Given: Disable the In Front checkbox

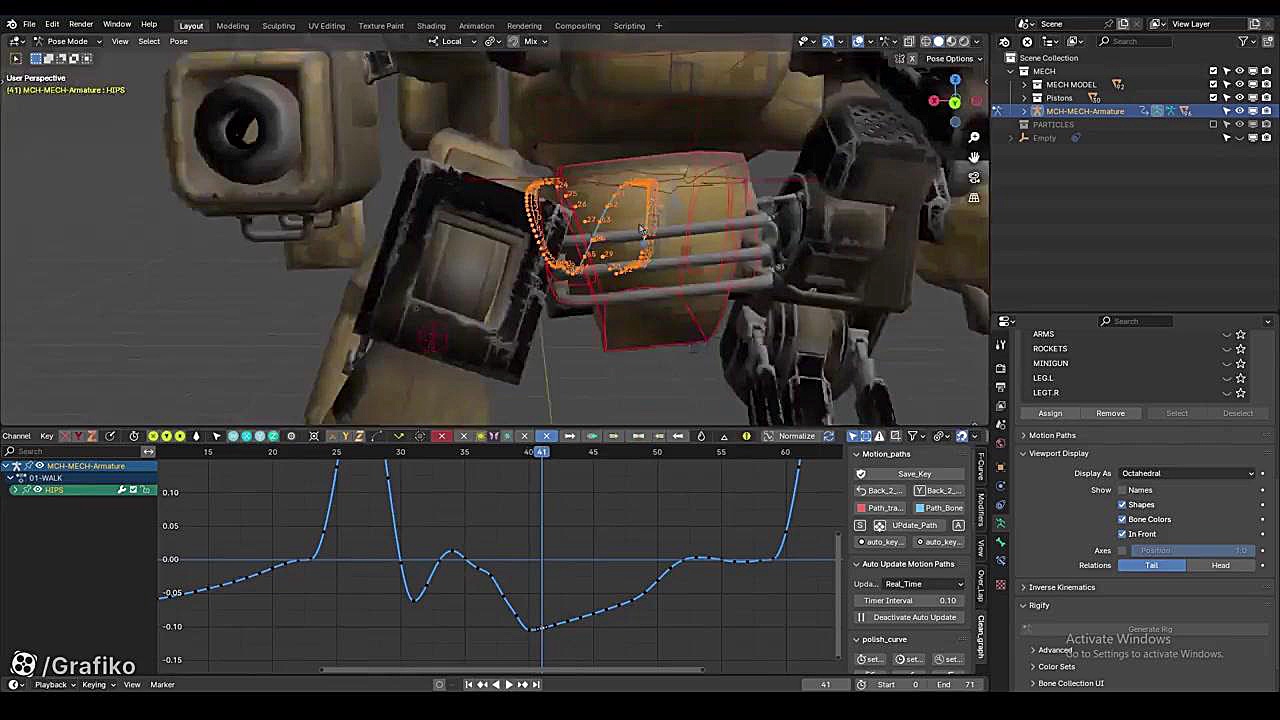Looking at the screenshot, I should pyautogui.click(x=1122, y=534).
